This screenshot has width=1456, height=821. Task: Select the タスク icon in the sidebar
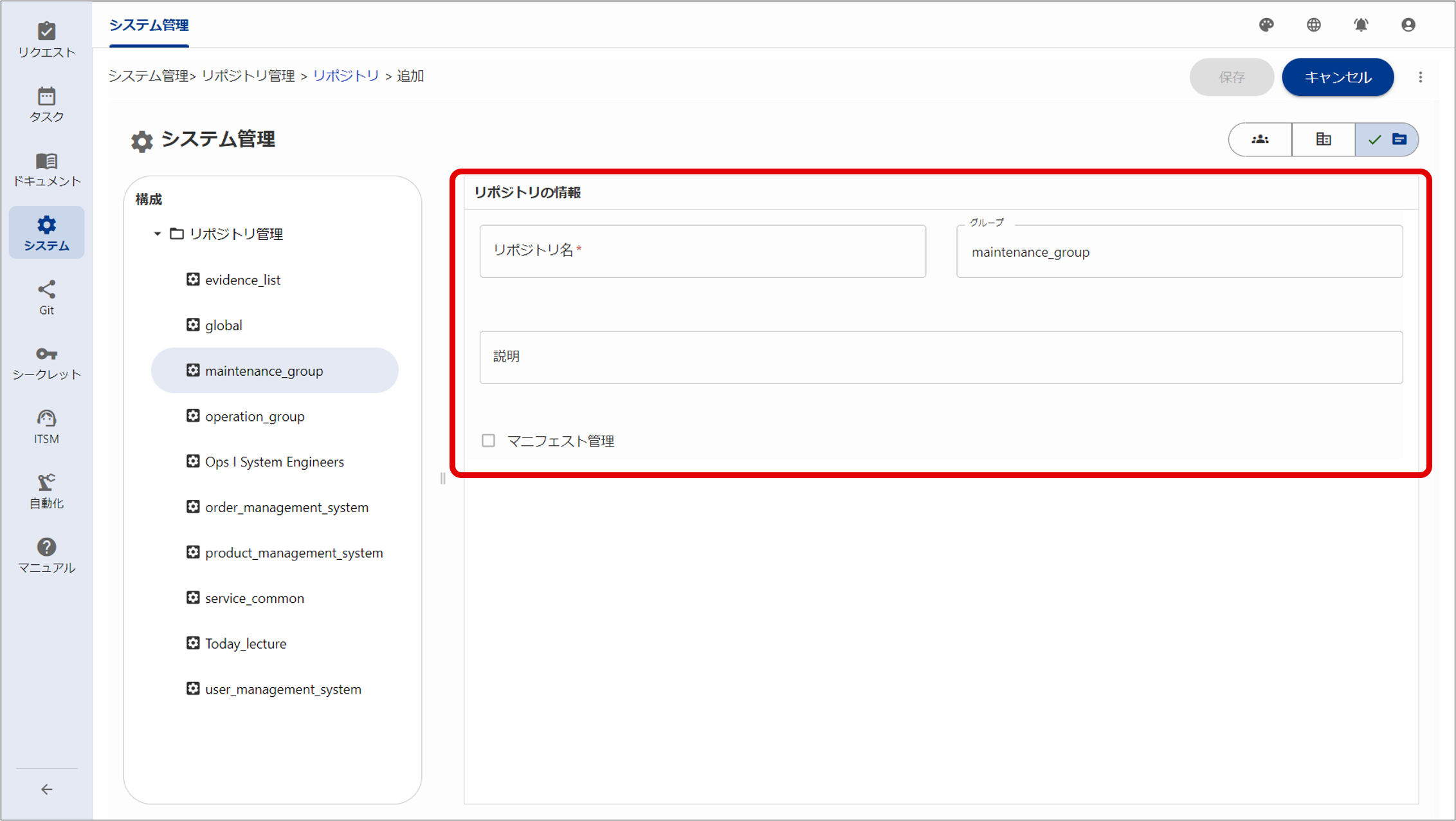pos(46,103)
